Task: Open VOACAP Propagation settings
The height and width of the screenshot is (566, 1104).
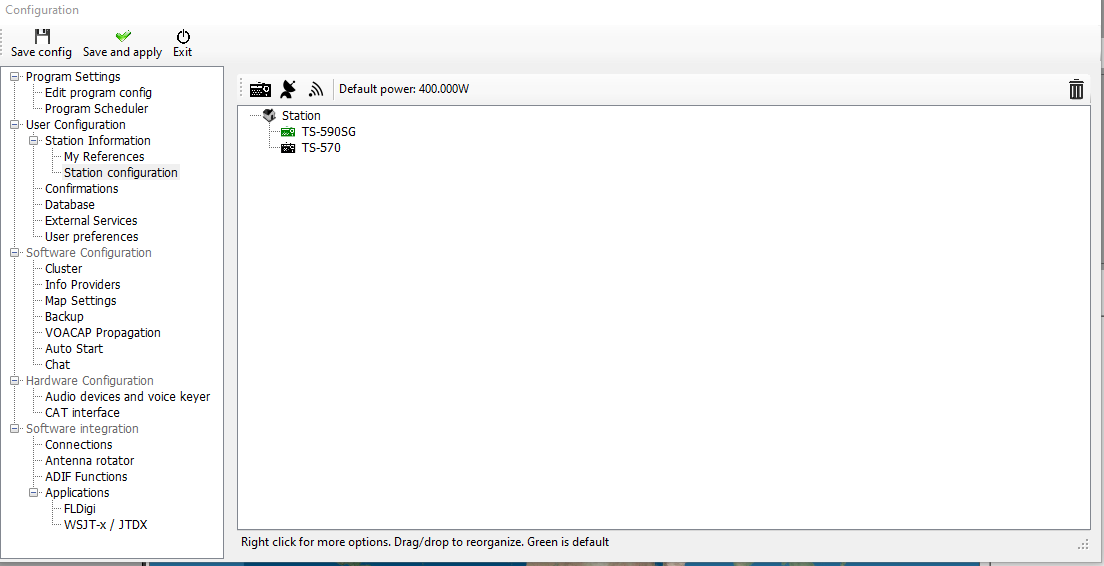Action: coord(103,333)
